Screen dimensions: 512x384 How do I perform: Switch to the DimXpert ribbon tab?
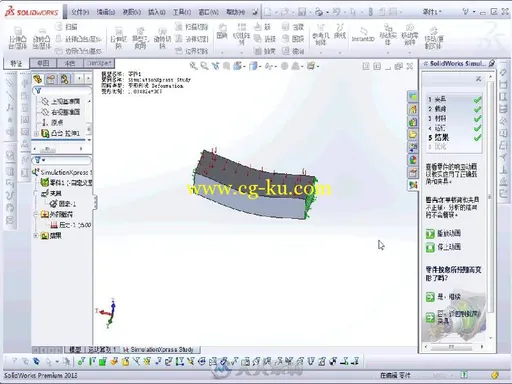click(99, 63)
